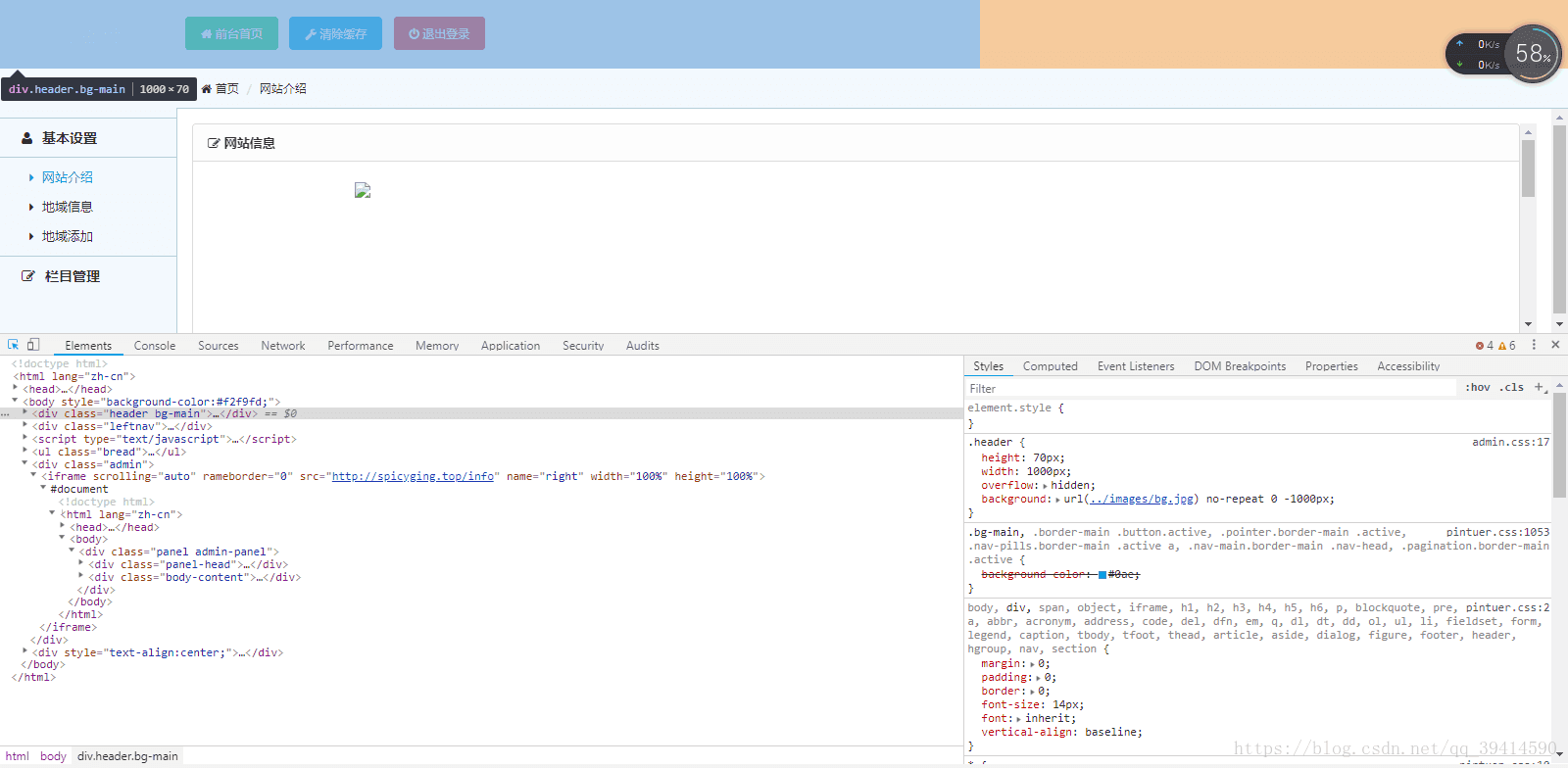Collapse the iframe element node

pyautogui.click(x=33, y=475)
